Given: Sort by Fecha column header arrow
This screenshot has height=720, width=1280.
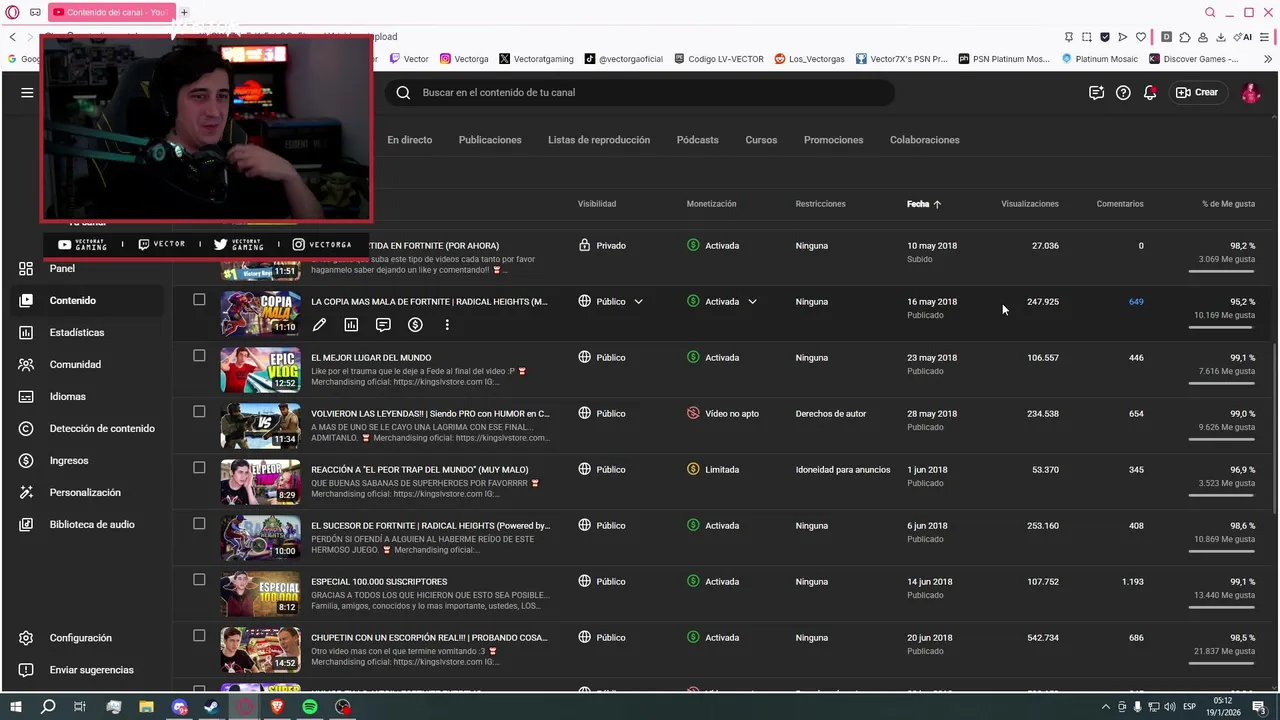Looking at the screenshot, I should (937, 204).
